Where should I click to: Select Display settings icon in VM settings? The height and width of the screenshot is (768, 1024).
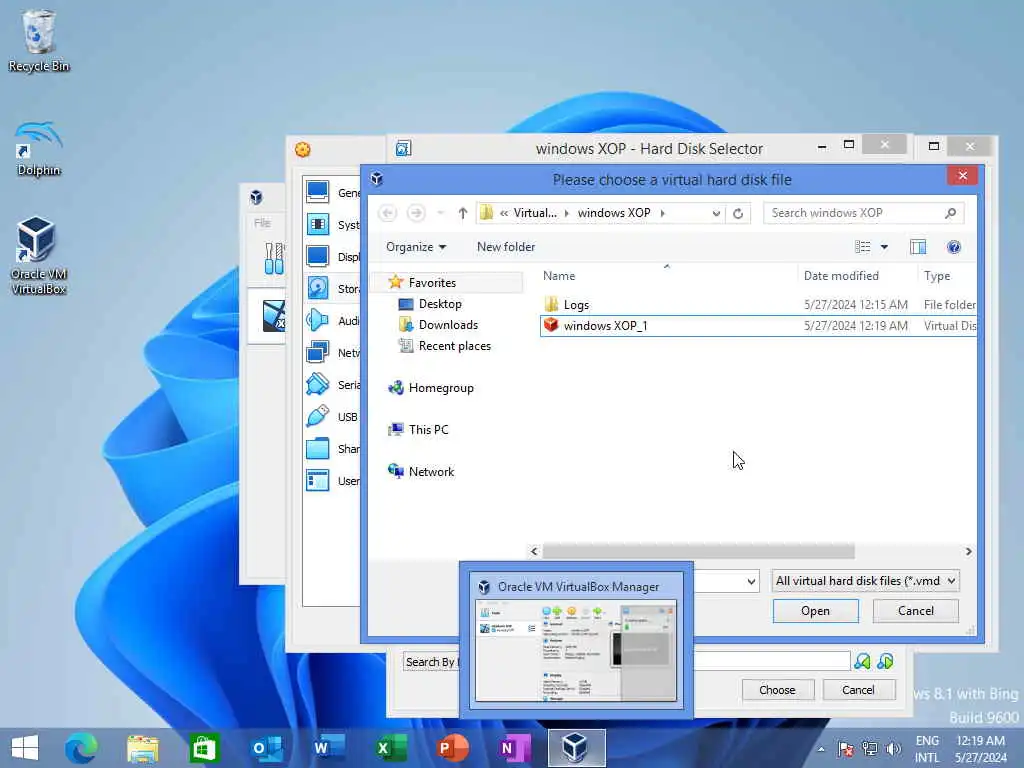(318, 256)
